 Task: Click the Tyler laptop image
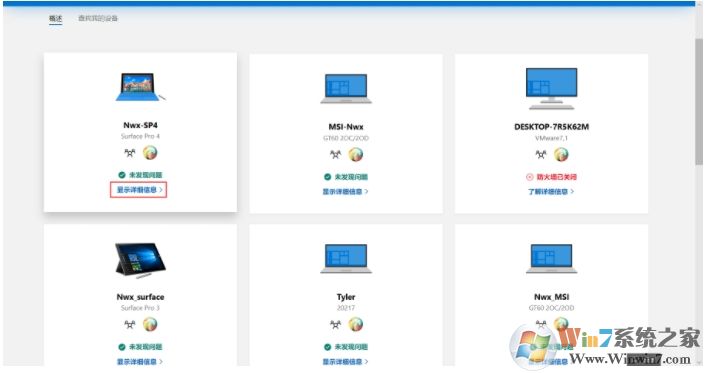(x=346, y=258)
